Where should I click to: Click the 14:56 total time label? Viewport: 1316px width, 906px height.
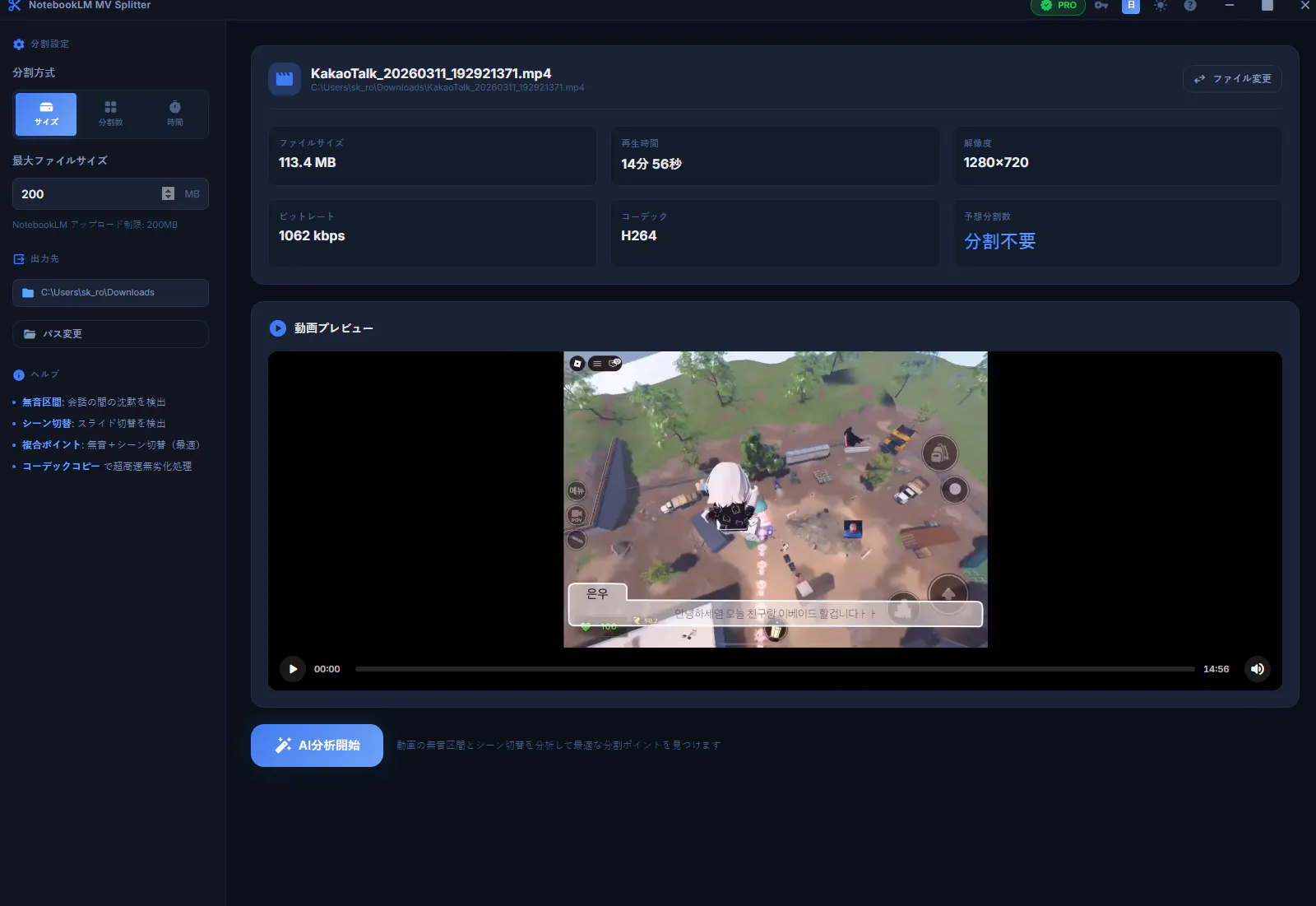pyautogui.click(x=1216, y=669)
